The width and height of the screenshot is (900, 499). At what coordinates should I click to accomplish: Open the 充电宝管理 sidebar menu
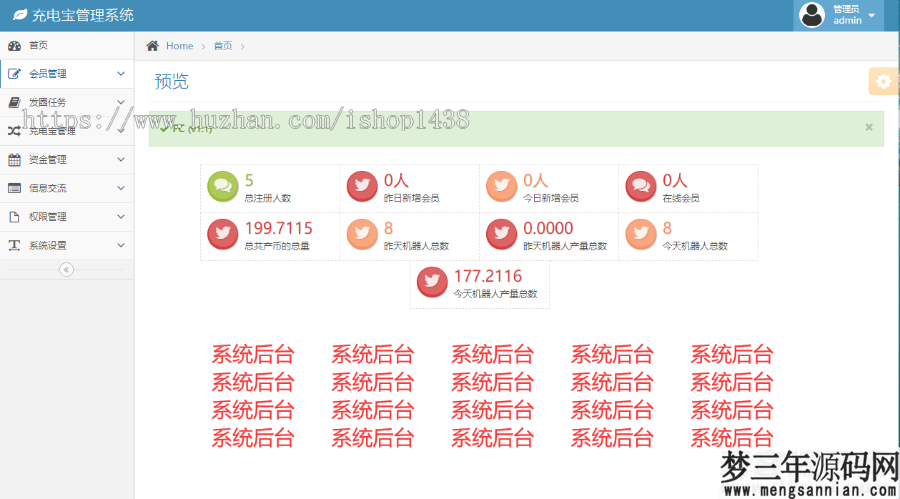click(67, 131)
